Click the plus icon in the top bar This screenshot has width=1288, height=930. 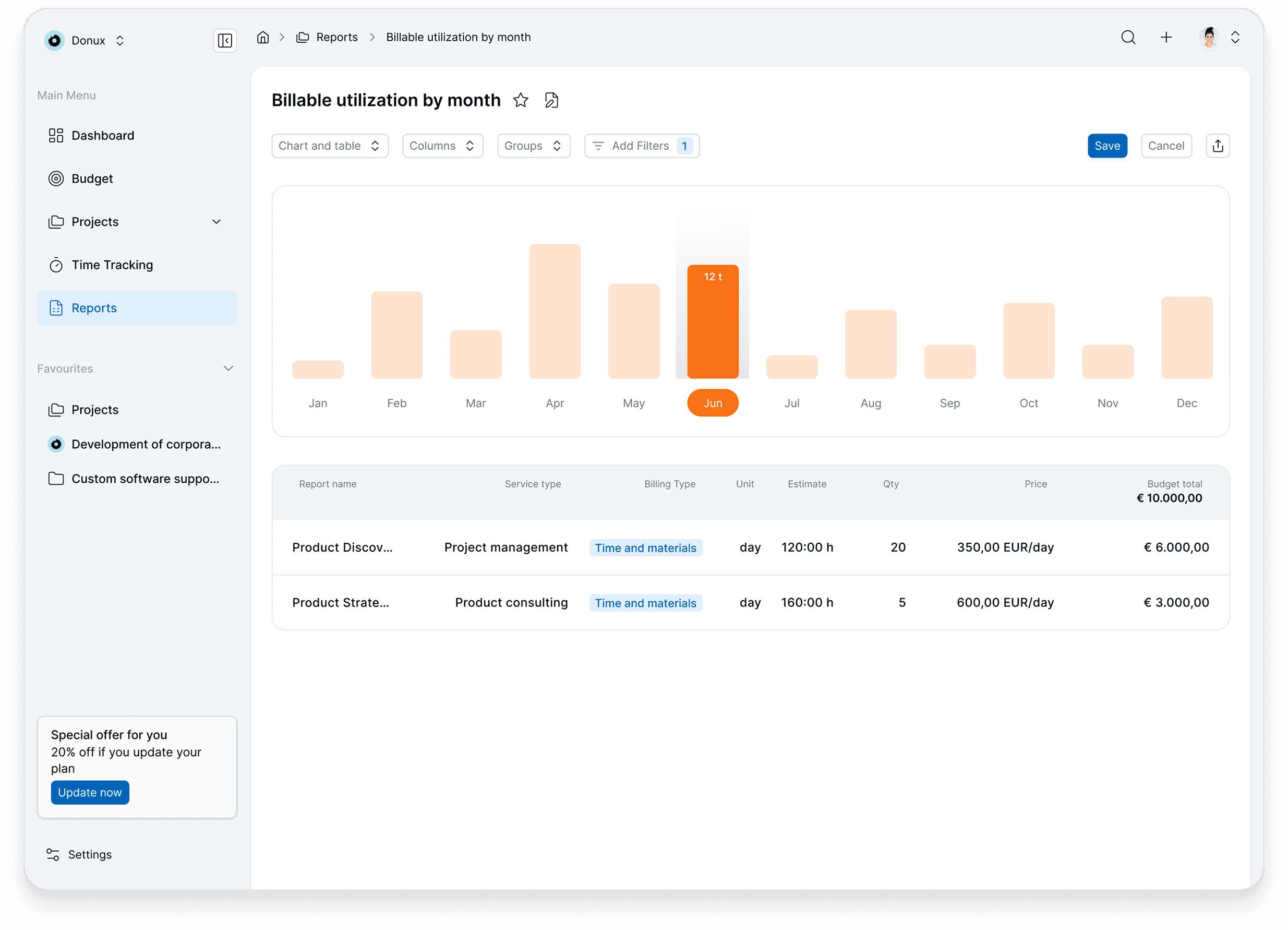click(1166, 38)
